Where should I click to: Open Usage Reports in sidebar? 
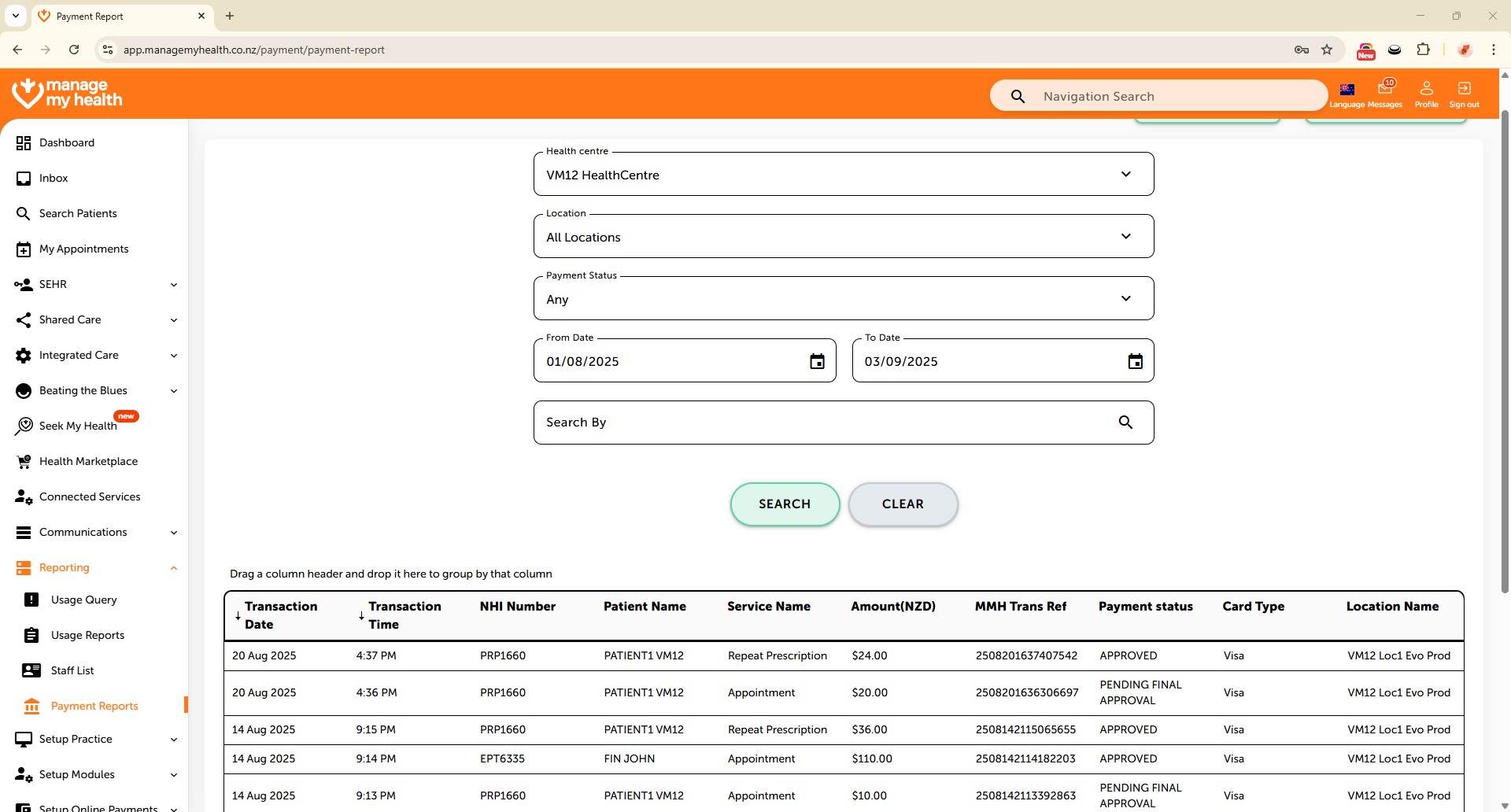(x=87, y=635)
